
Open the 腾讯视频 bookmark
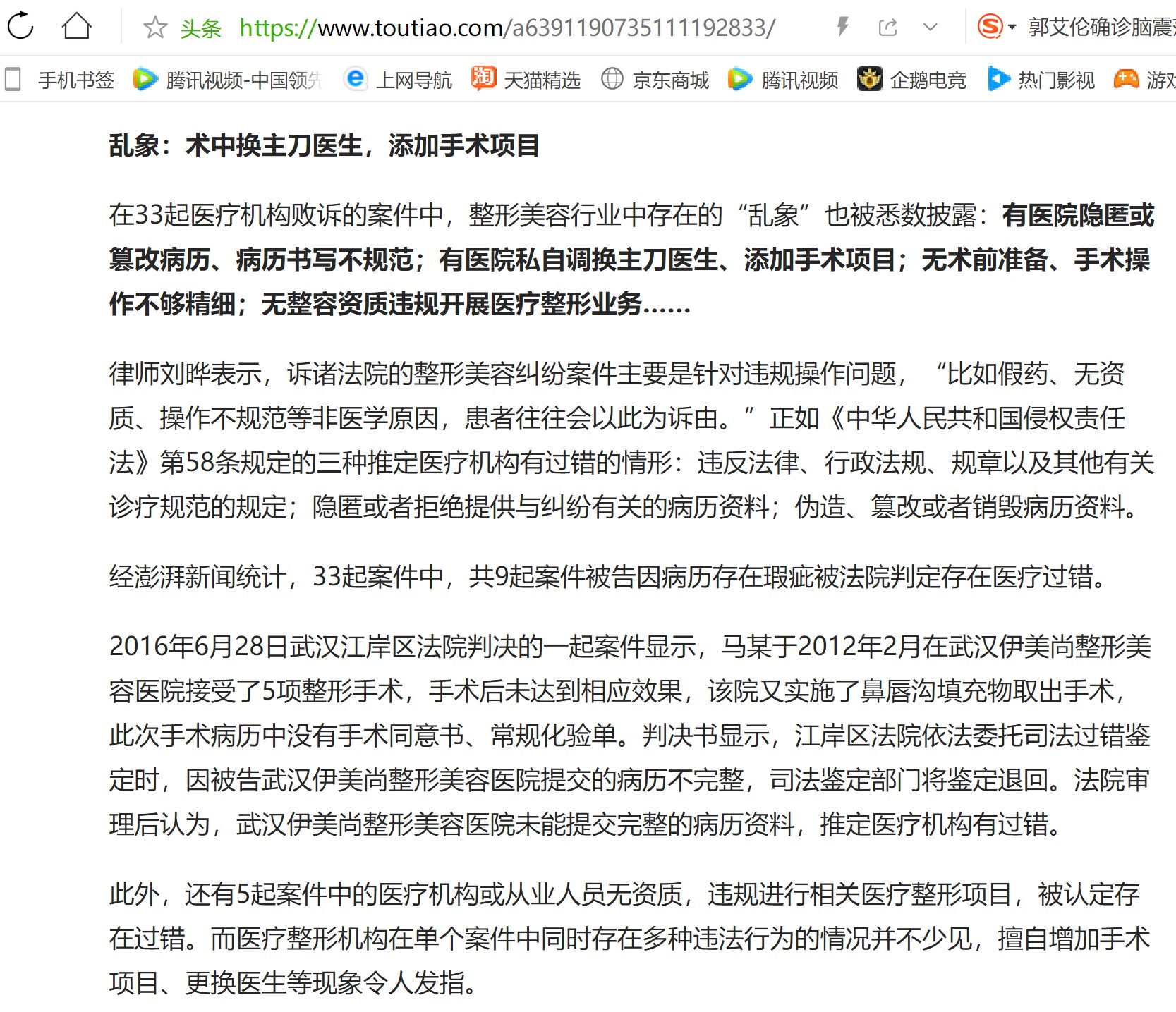pyautogui.click(x=800, y=80)
